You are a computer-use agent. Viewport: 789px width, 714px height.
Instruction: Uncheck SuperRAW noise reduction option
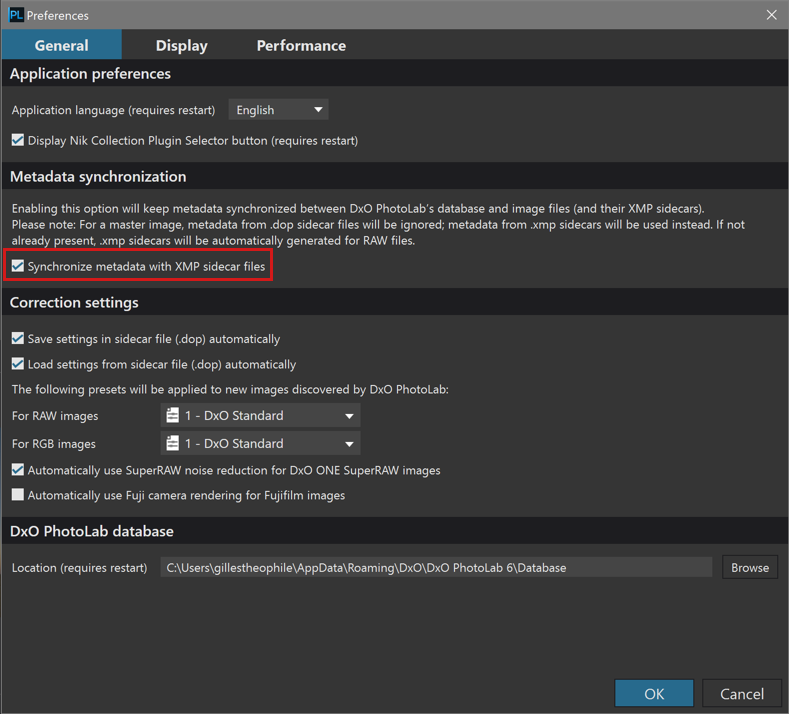tap(18, 470)
